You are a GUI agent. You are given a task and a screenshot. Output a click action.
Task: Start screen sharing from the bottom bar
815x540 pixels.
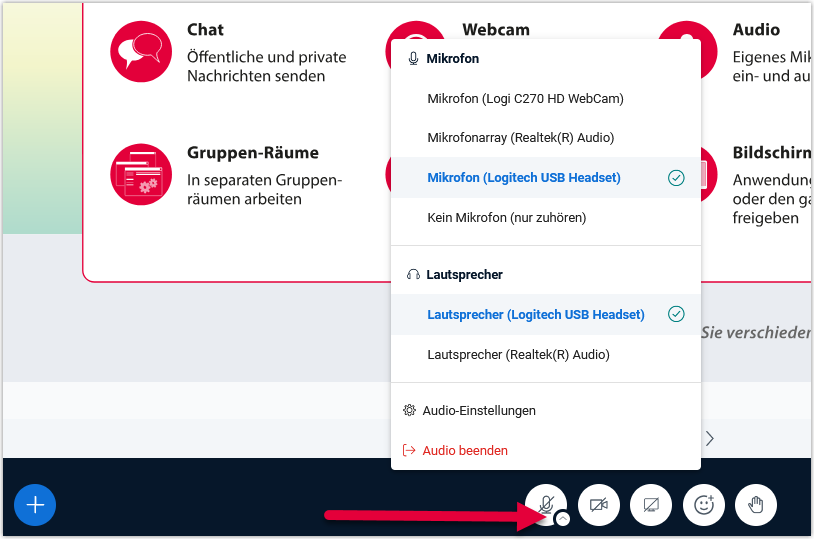point(651,505)
